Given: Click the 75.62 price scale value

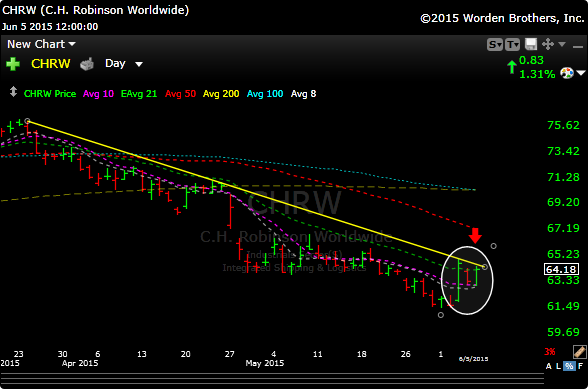Looking at the screenshot, I should coord(563,125).
